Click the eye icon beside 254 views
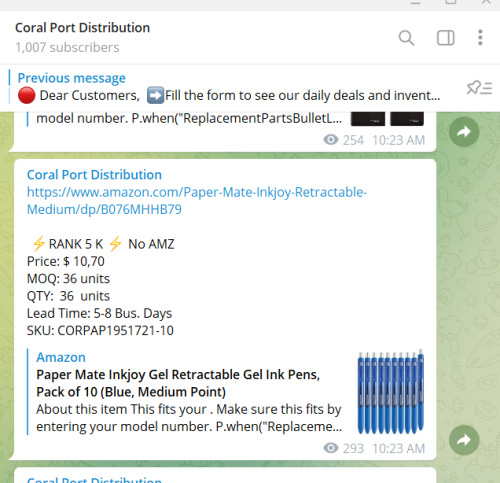Image resolution: width=500 pixels, height=483 pixels. tap(331, 140)
